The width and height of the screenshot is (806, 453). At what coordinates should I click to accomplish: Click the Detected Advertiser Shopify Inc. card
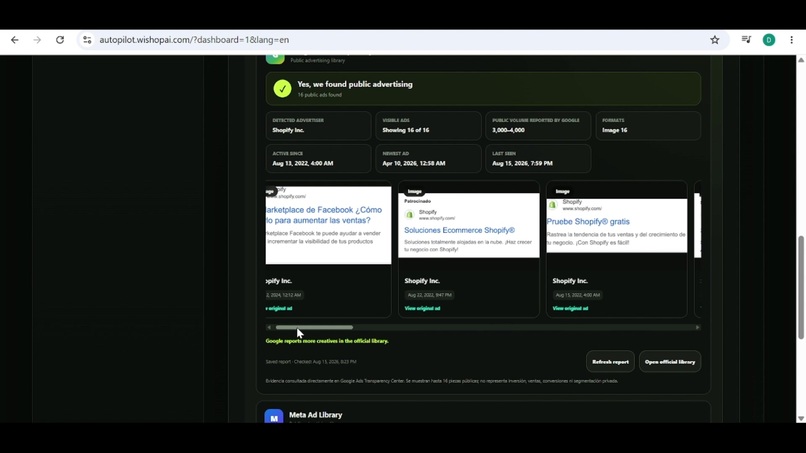318,125
